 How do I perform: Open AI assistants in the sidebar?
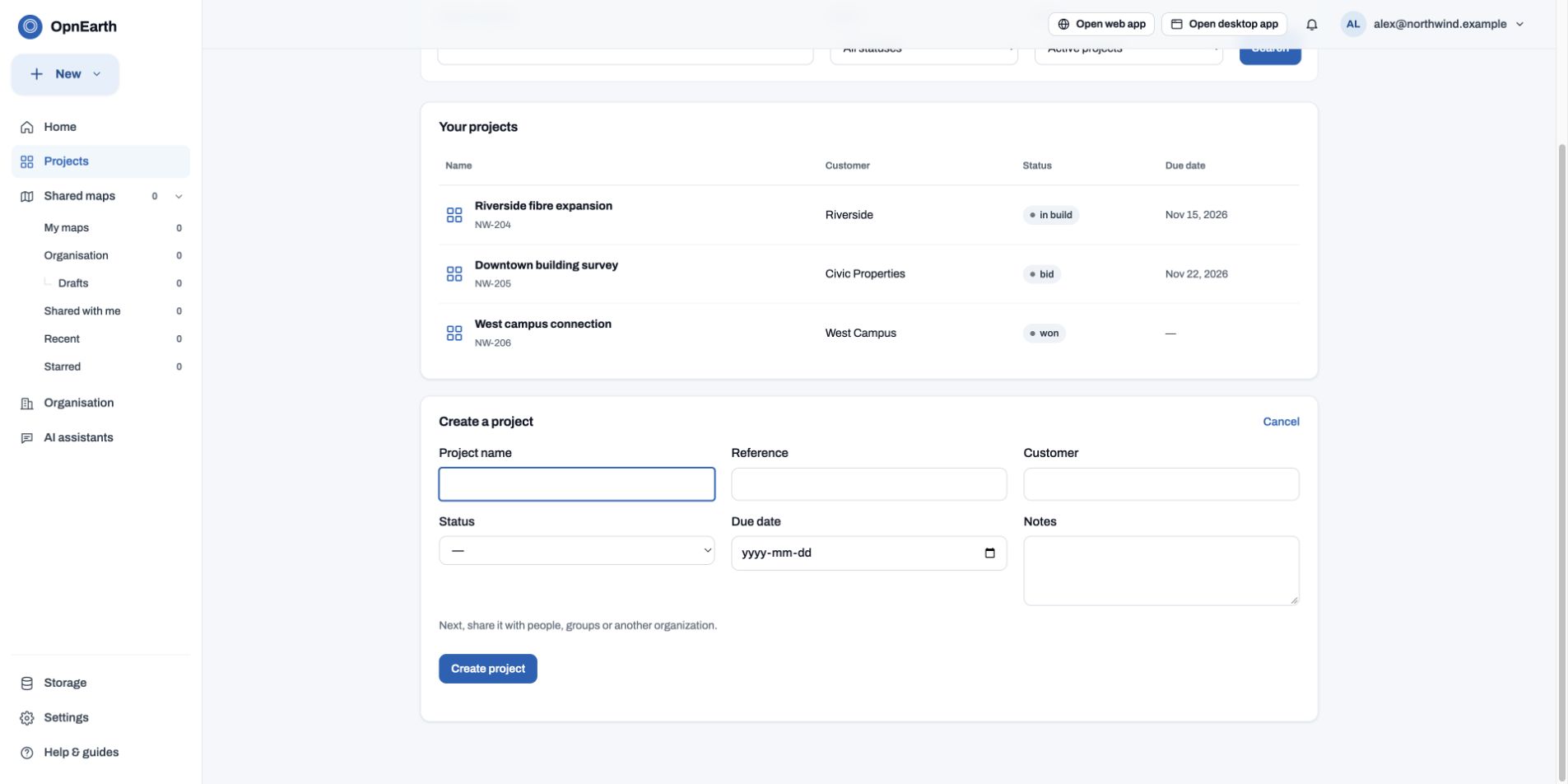(x=100, y=437)
